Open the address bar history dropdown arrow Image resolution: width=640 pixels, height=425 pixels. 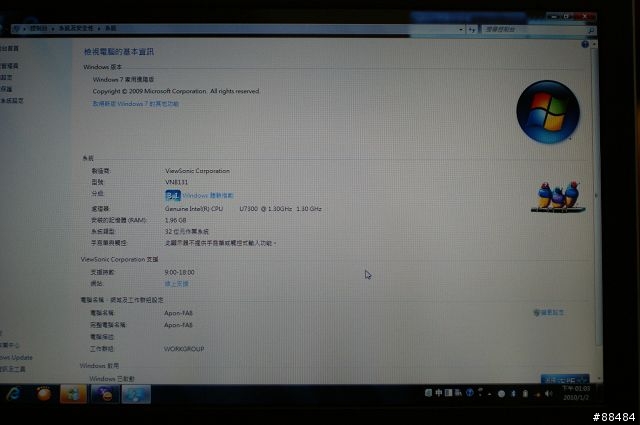point(461,30)
